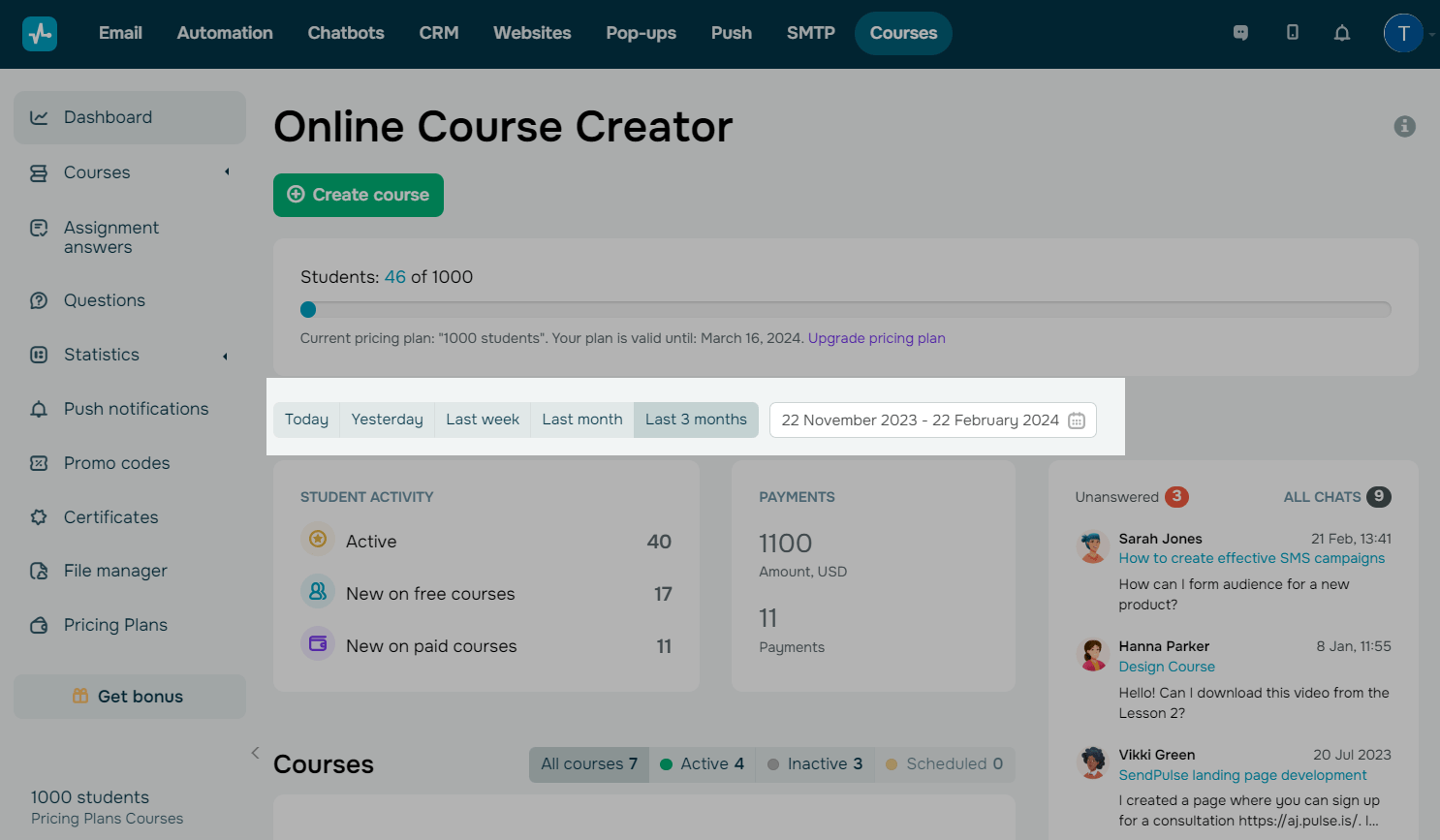The height and width of the screenshot is (840, 1440).
Task: Click the Create course button
Action: coord(359,195)
